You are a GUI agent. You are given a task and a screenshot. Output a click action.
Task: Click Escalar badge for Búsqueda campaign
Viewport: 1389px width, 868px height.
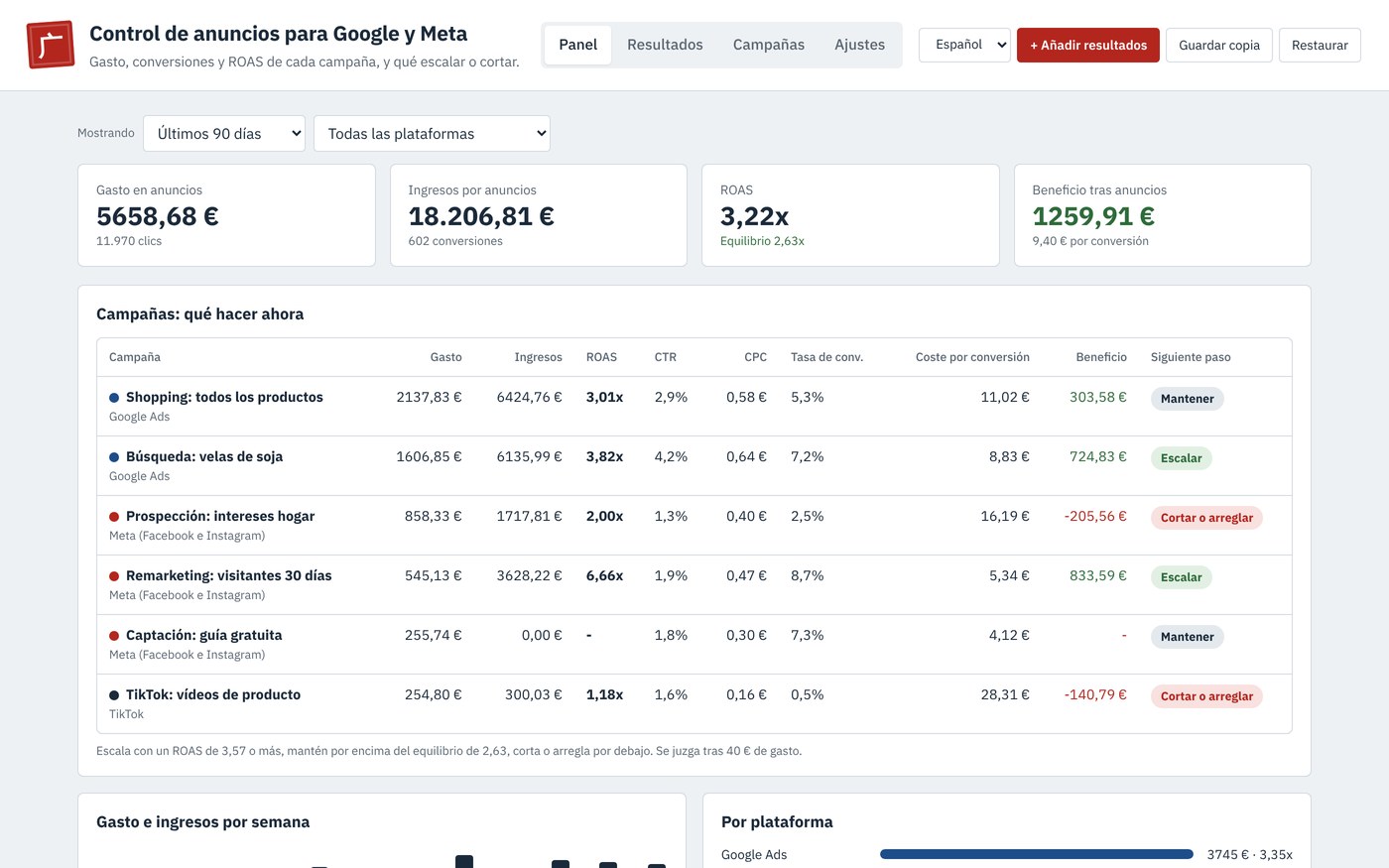click(1182, 458)
